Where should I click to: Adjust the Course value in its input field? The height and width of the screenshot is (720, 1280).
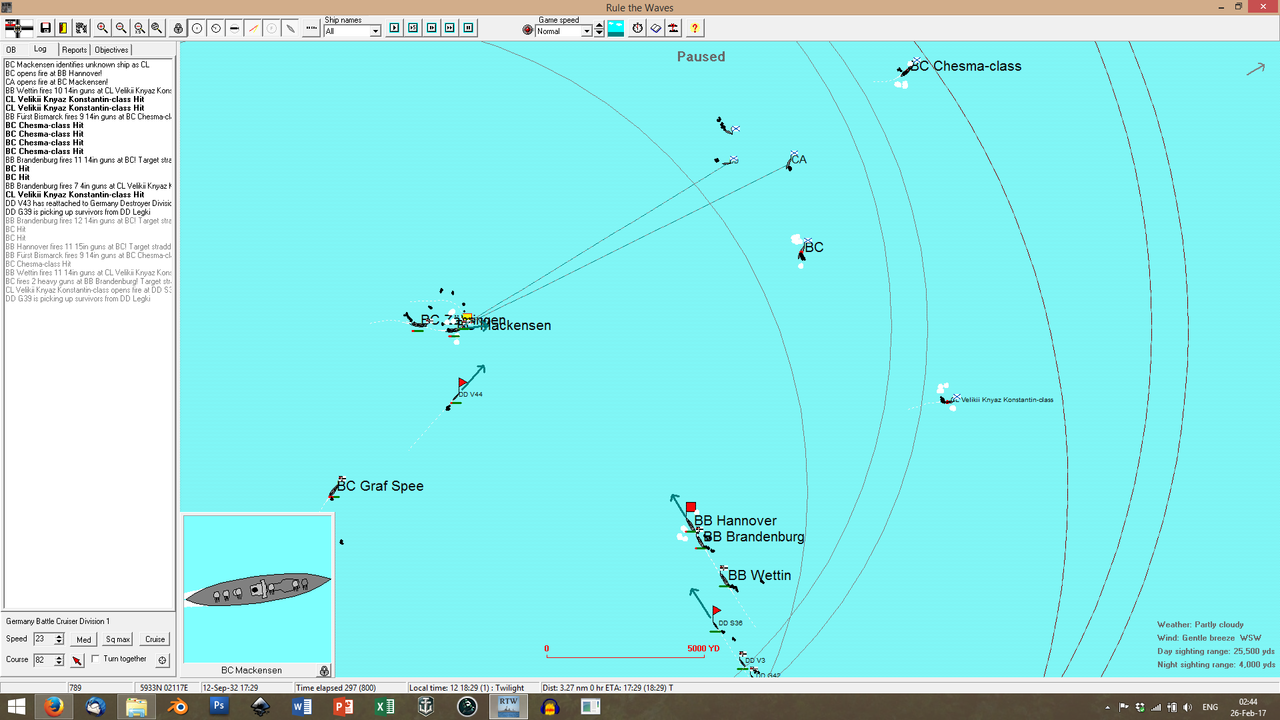tap(44, 658)
